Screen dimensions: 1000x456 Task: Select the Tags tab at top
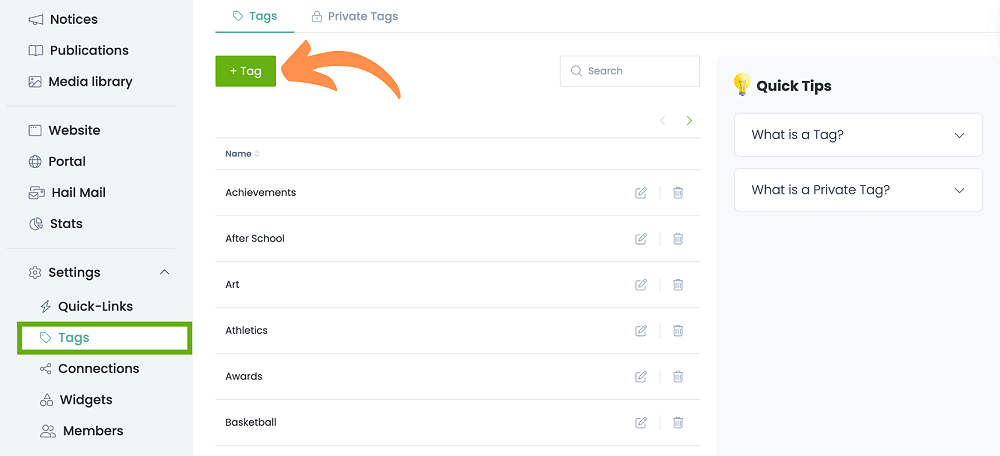(x=254, y=16)
